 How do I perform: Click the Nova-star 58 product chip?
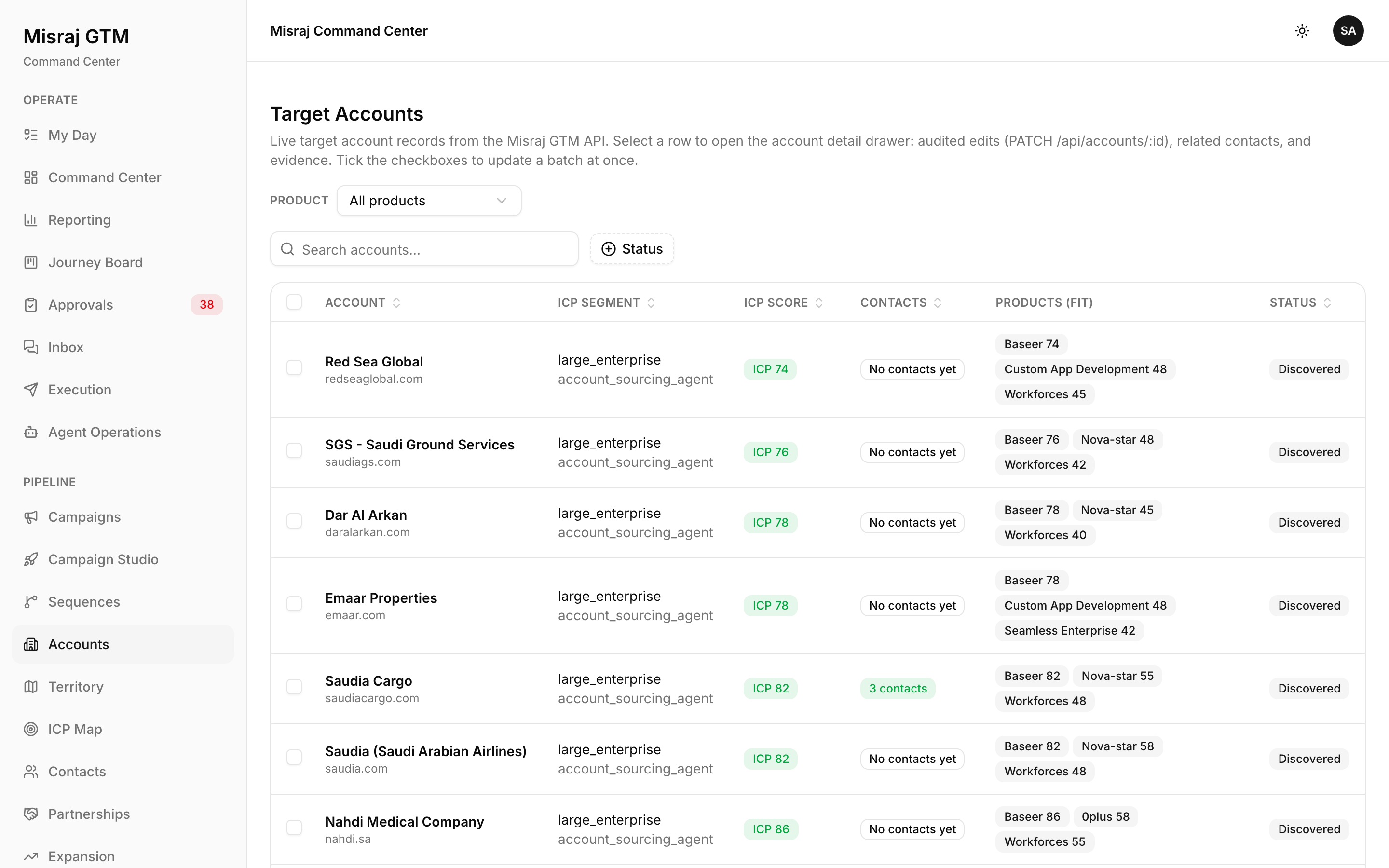(x=1117, y=746)
